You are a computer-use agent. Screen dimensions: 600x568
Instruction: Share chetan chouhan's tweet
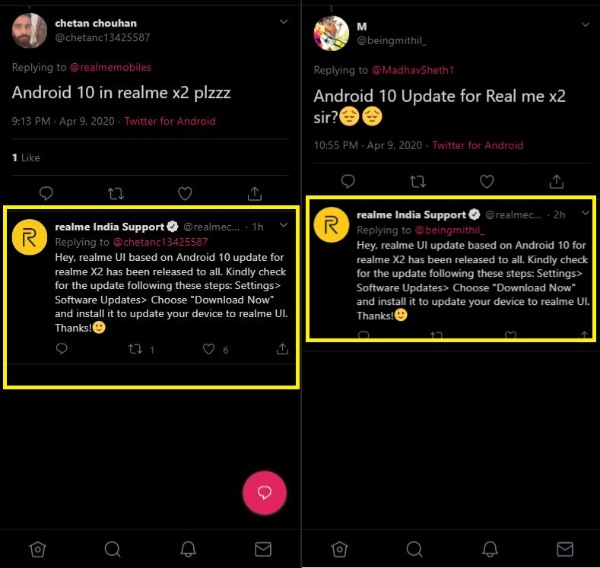tap(254, 193)
